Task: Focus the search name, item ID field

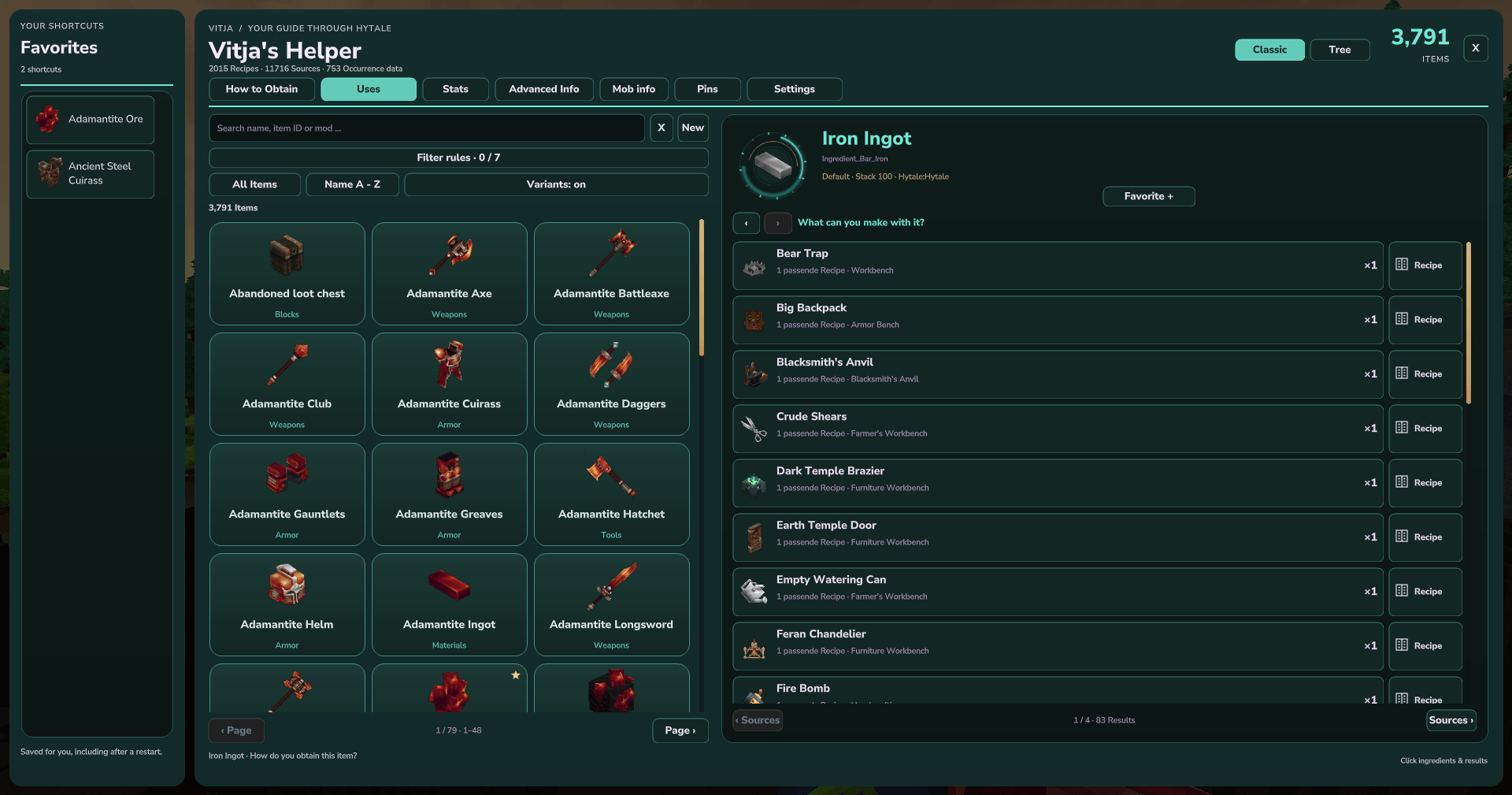Action: (427, 128)
